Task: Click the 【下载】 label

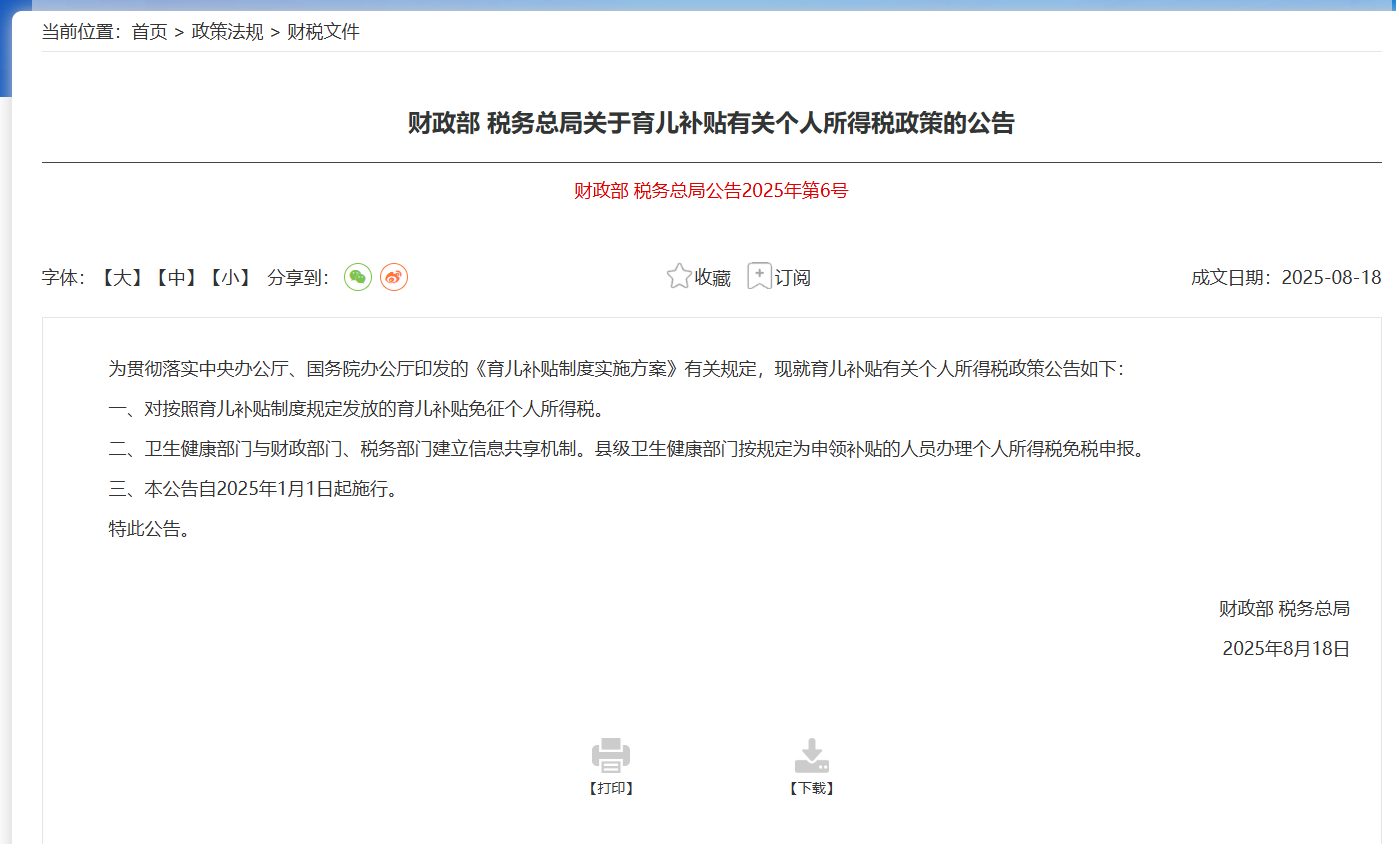Action: (x=811, y=788)
